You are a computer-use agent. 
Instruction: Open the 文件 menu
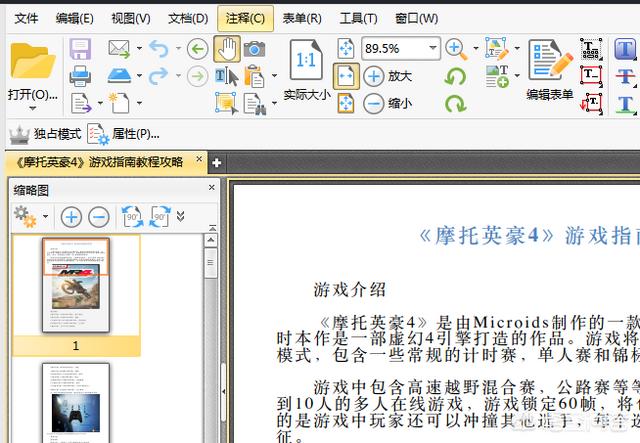26,18
